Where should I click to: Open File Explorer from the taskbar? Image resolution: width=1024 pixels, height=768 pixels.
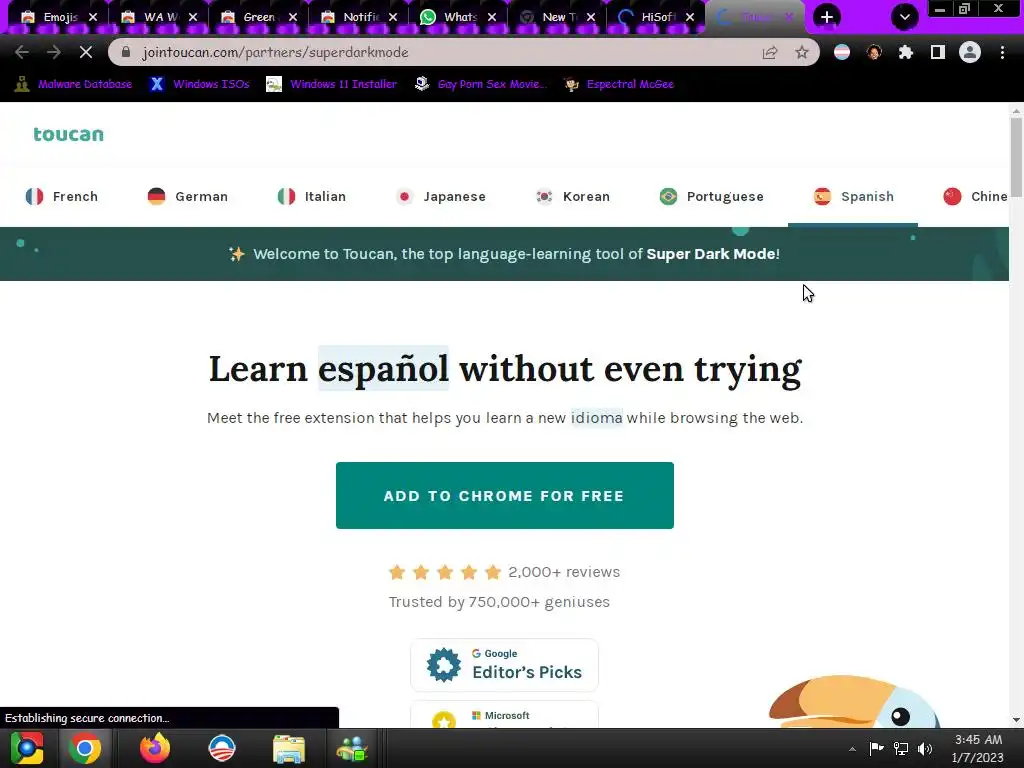[289, 748]
